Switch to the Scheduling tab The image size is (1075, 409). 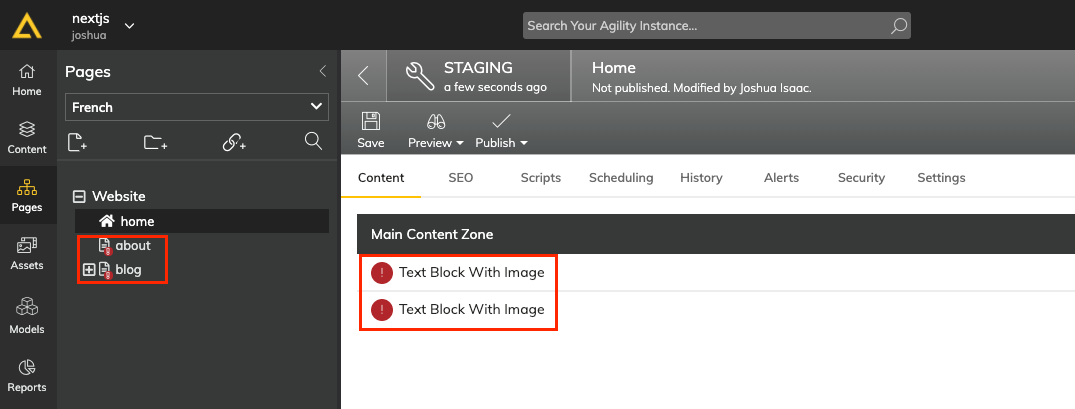click(621, 178)
